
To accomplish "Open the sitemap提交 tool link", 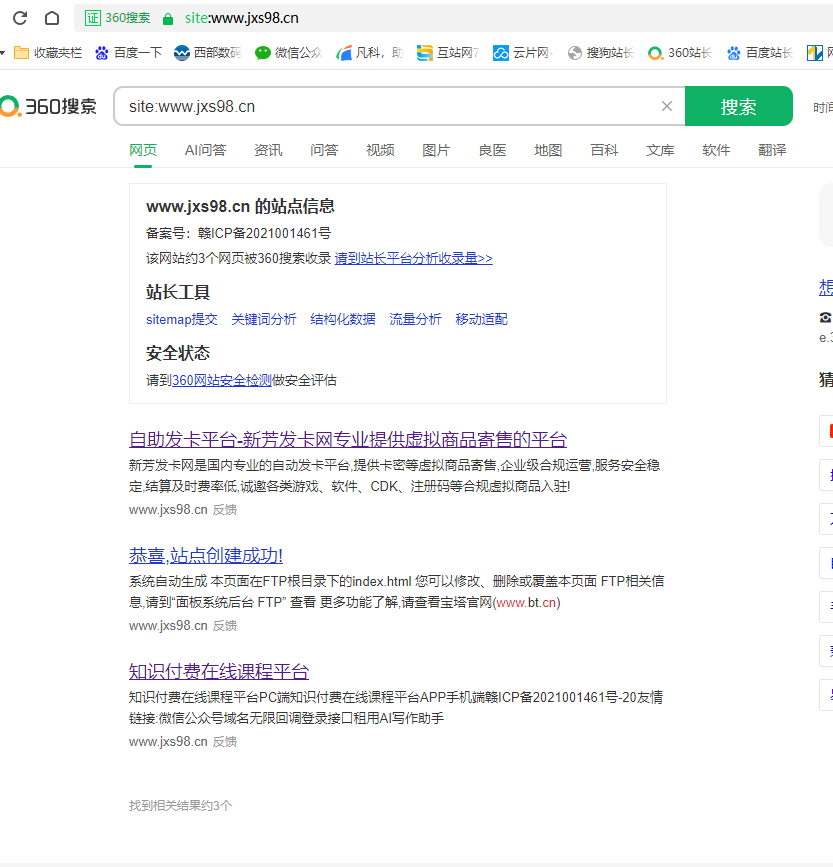I will [182, 319].
